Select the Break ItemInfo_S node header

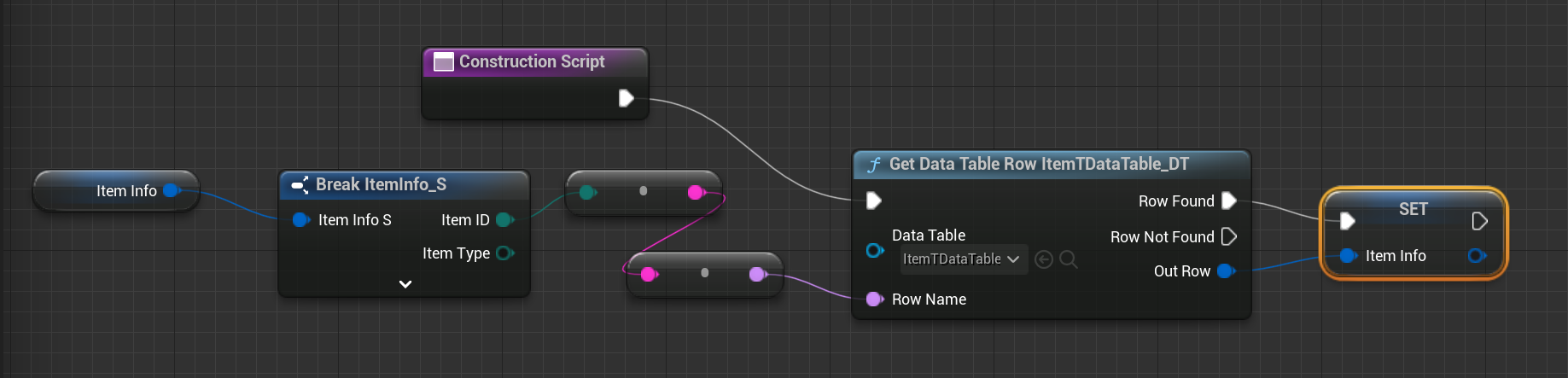(x=405, y=184)
